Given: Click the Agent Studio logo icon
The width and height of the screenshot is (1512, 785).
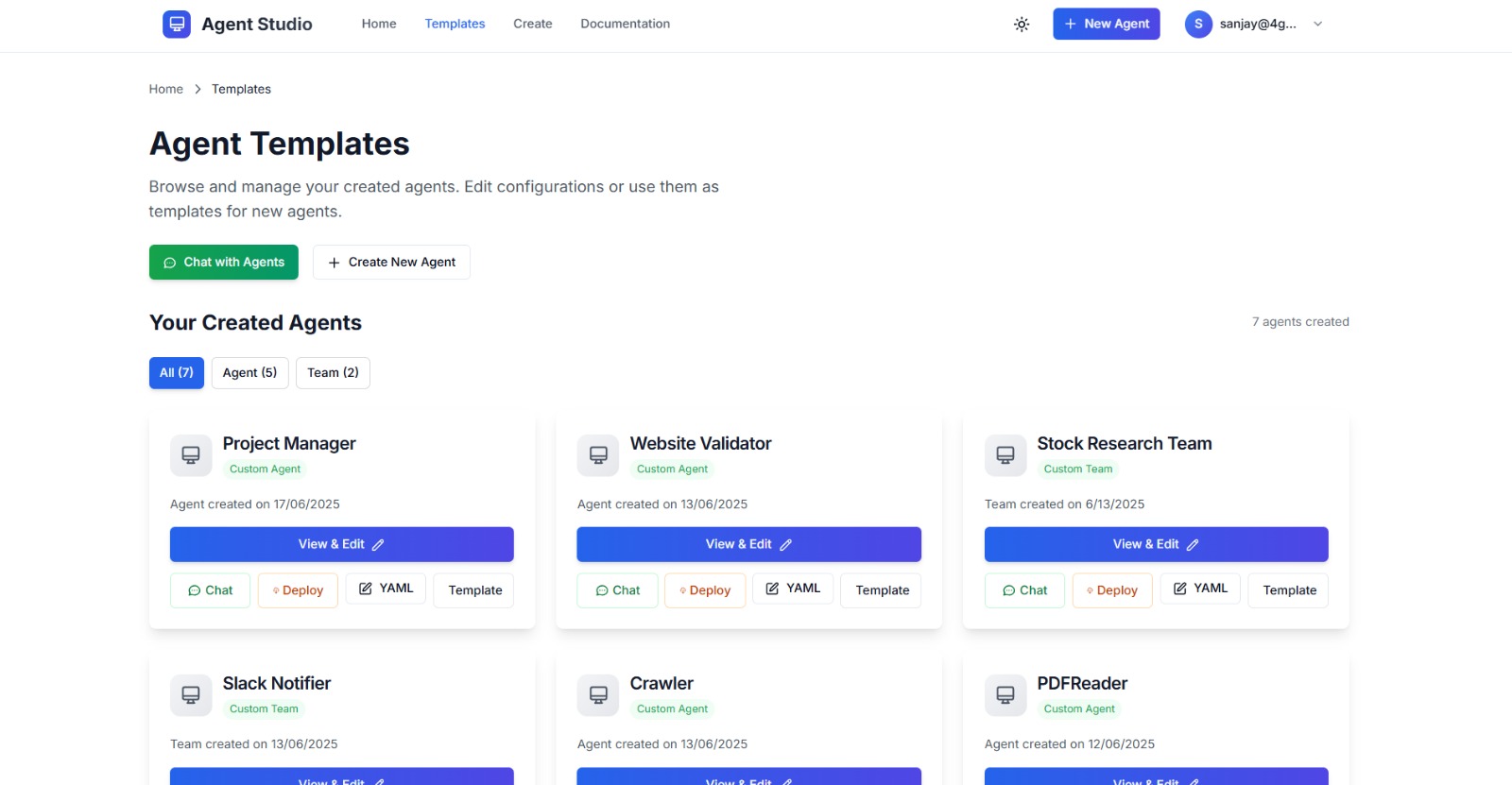Looking at the screenshot, I should click(x=176, y=25).
